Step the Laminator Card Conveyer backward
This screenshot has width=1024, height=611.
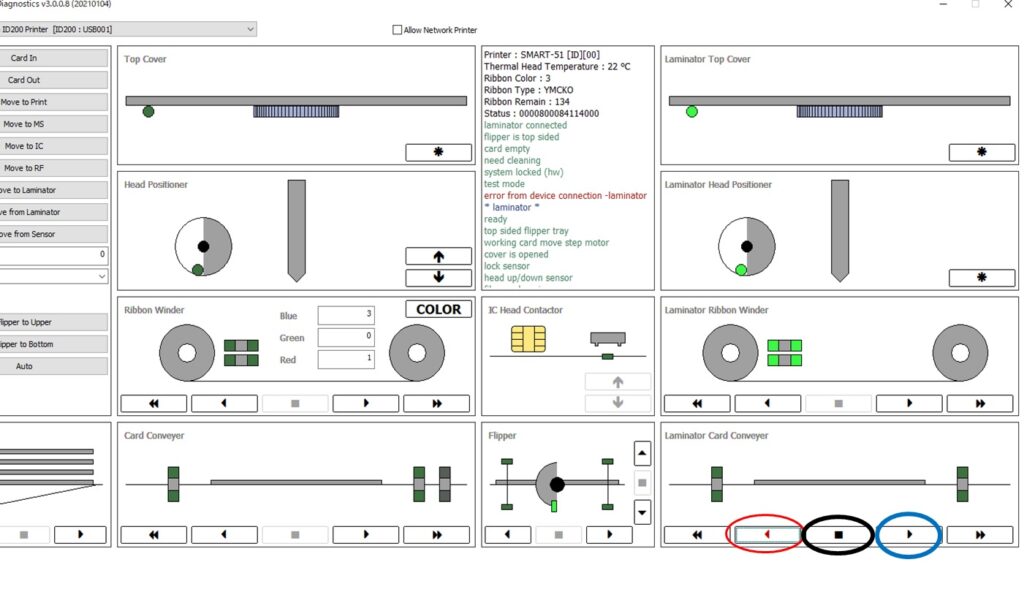(767, 535)
